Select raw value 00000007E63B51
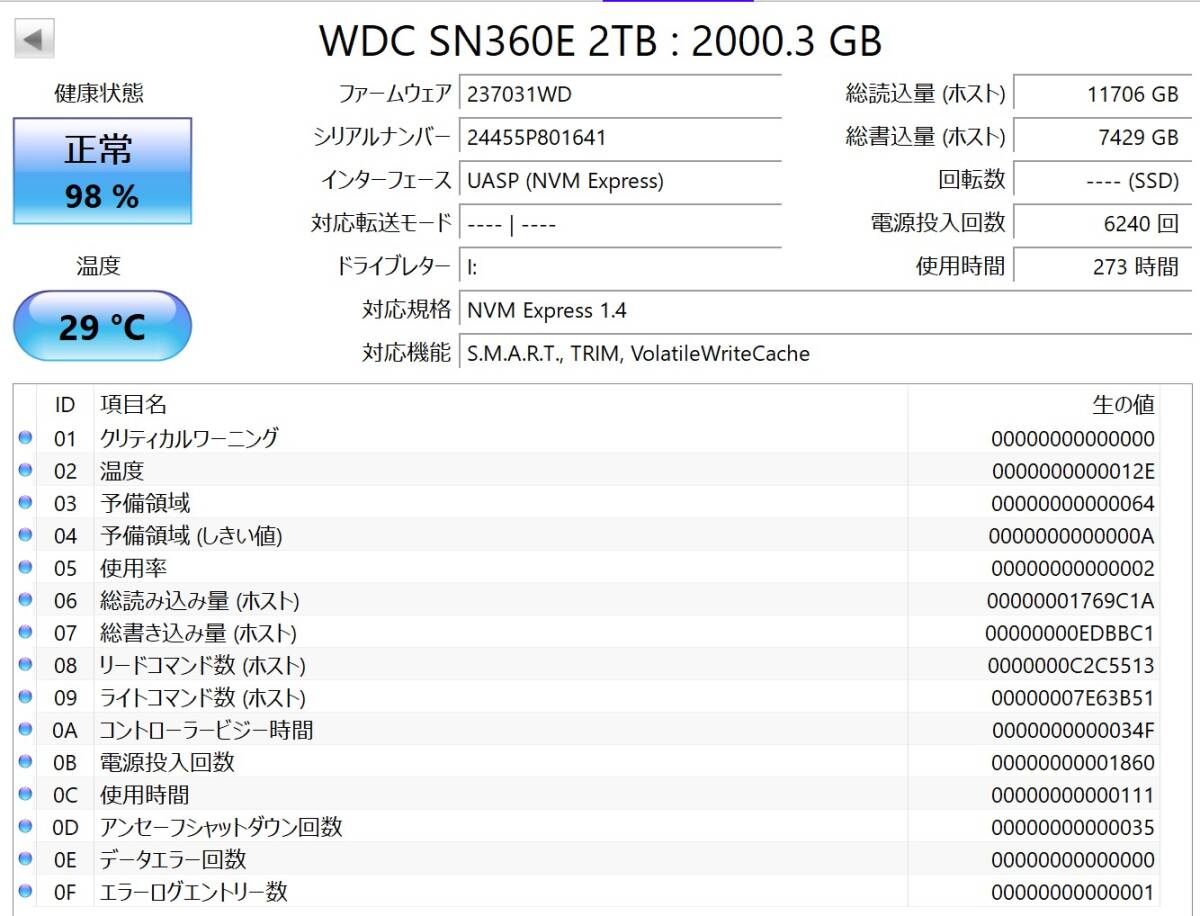The width and height of the screenshot is (1200, 916). pos(1073,698)
